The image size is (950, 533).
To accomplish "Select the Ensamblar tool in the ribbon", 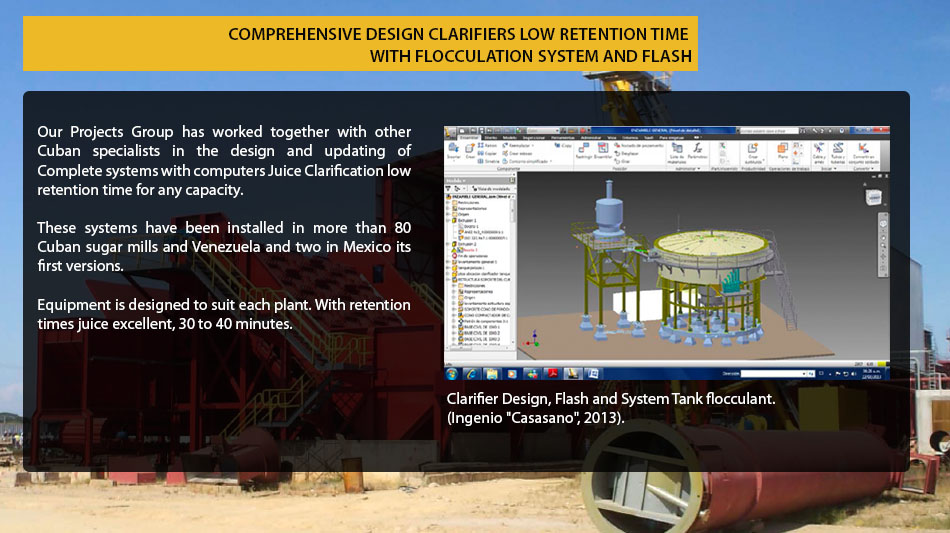I will [x=604, y=151].
